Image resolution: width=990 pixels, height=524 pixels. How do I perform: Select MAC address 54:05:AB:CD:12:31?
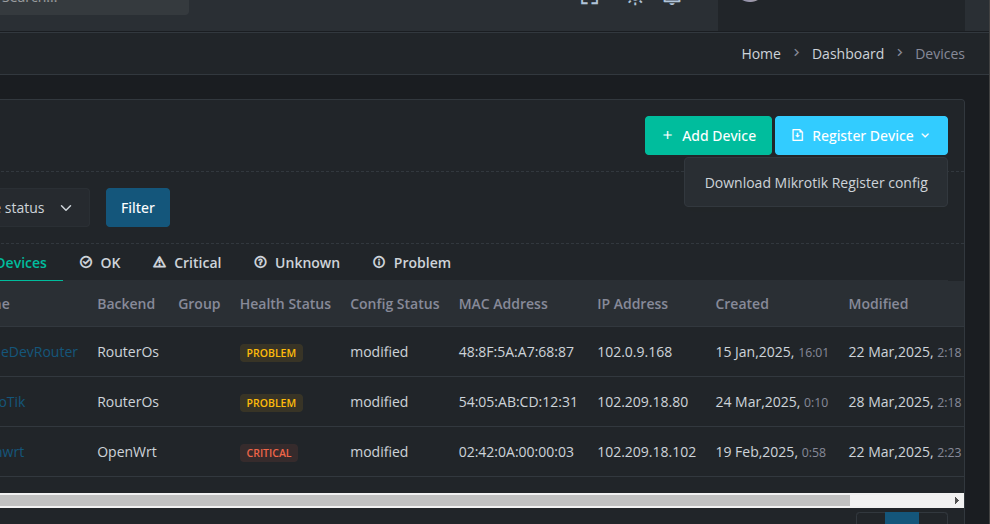pos(518,402)
